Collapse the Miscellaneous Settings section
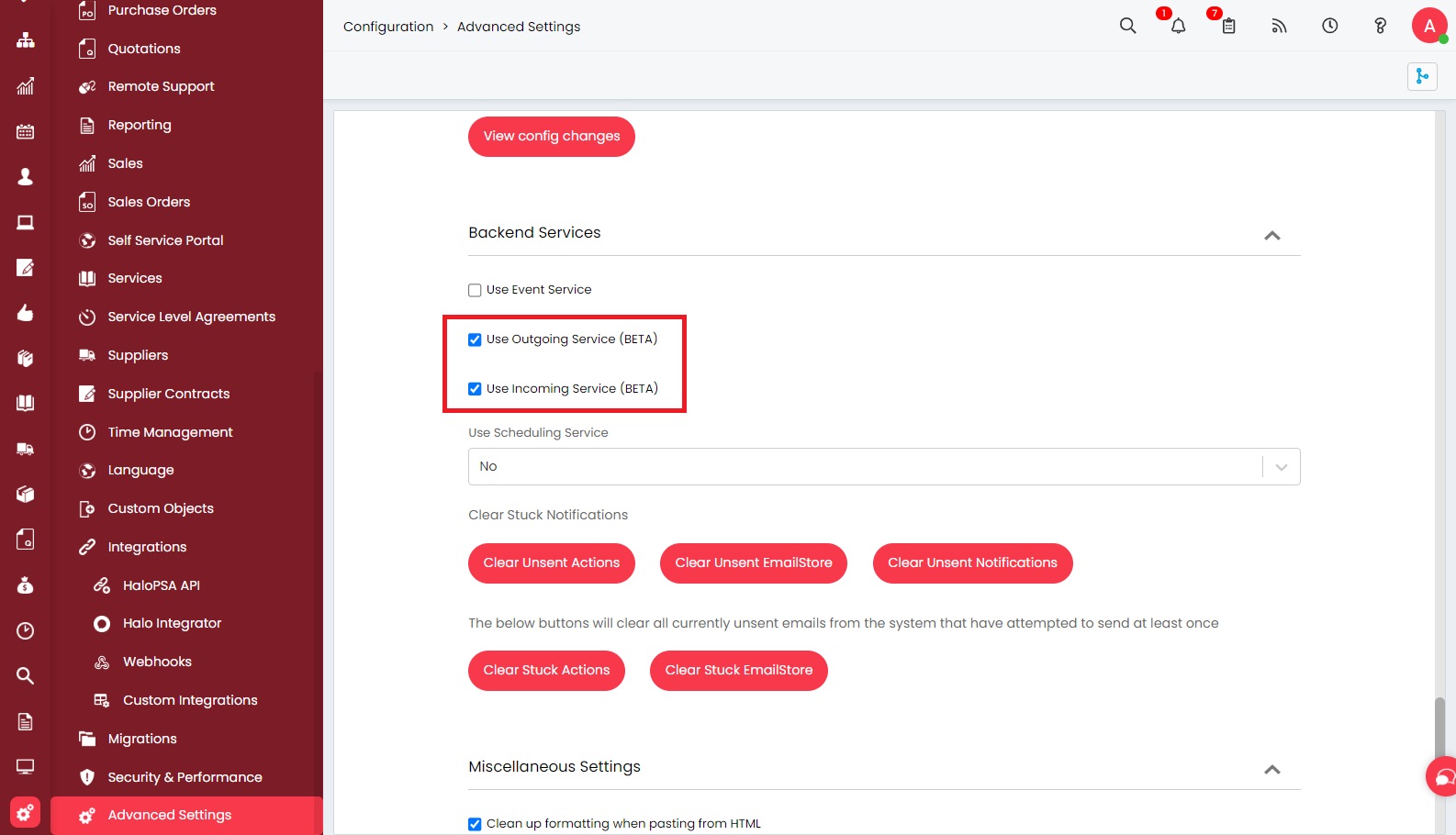1456x835 pixels. (1271, 770)
